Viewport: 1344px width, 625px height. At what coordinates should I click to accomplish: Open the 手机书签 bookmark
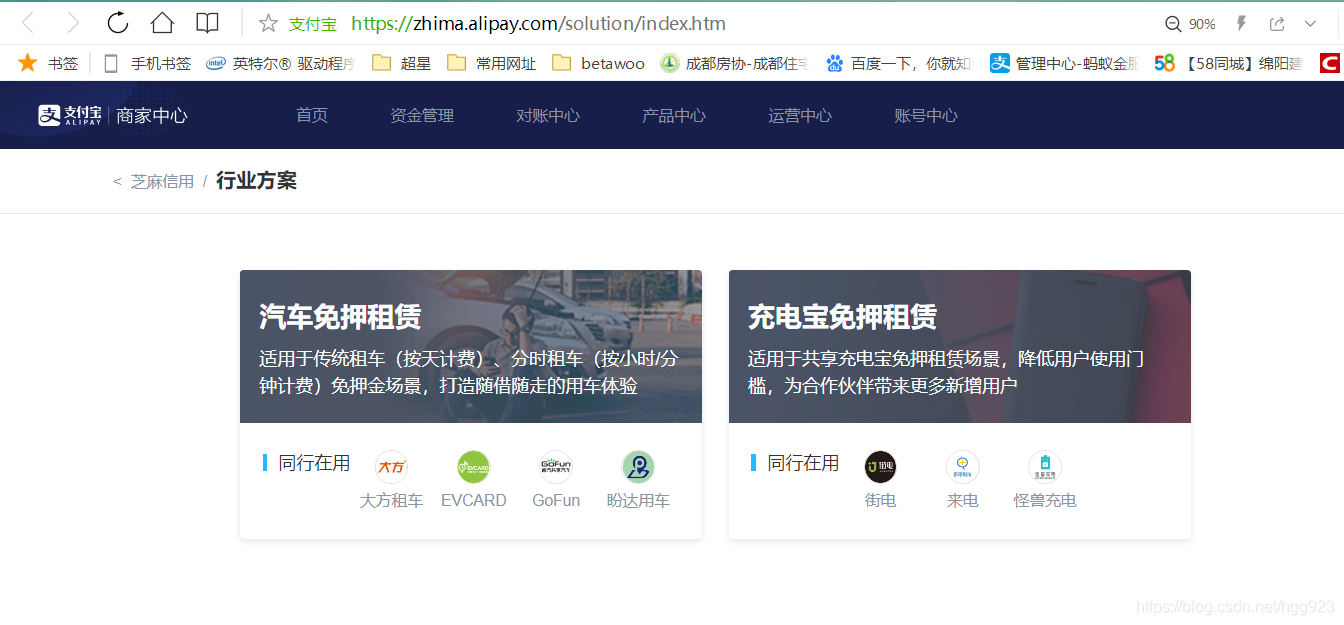(x=147, y=63)
